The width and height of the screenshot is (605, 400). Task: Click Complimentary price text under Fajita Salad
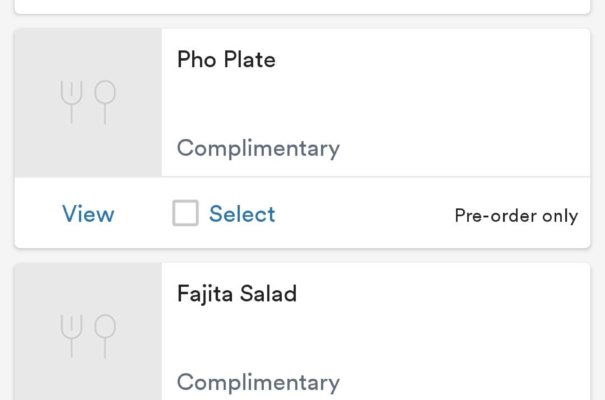258,382
